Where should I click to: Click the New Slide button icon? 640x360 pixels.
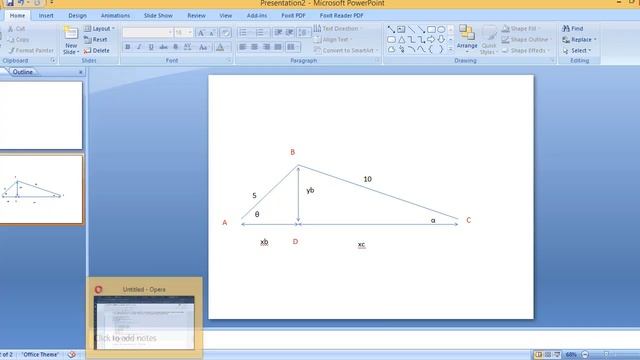click(x=71, y=33)
